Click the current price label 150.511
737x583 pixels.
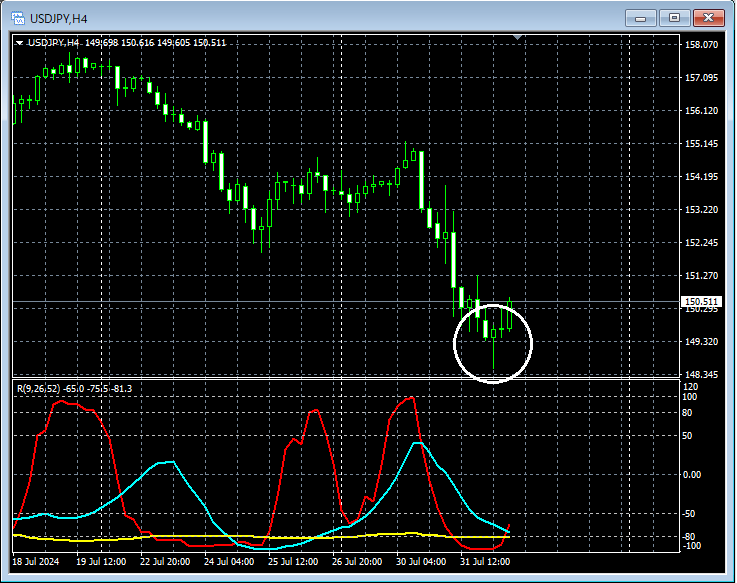point(701,301)
